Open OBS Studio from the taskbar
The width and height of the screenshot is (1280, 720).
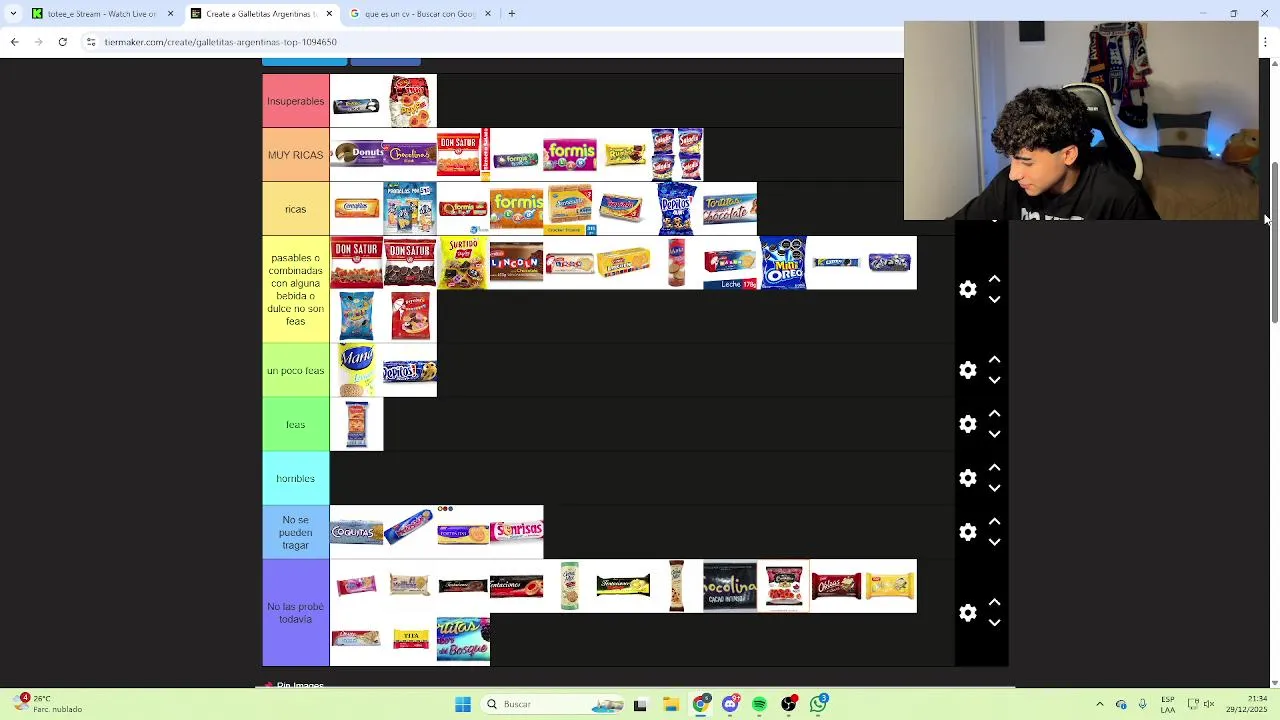click(789, 704)
